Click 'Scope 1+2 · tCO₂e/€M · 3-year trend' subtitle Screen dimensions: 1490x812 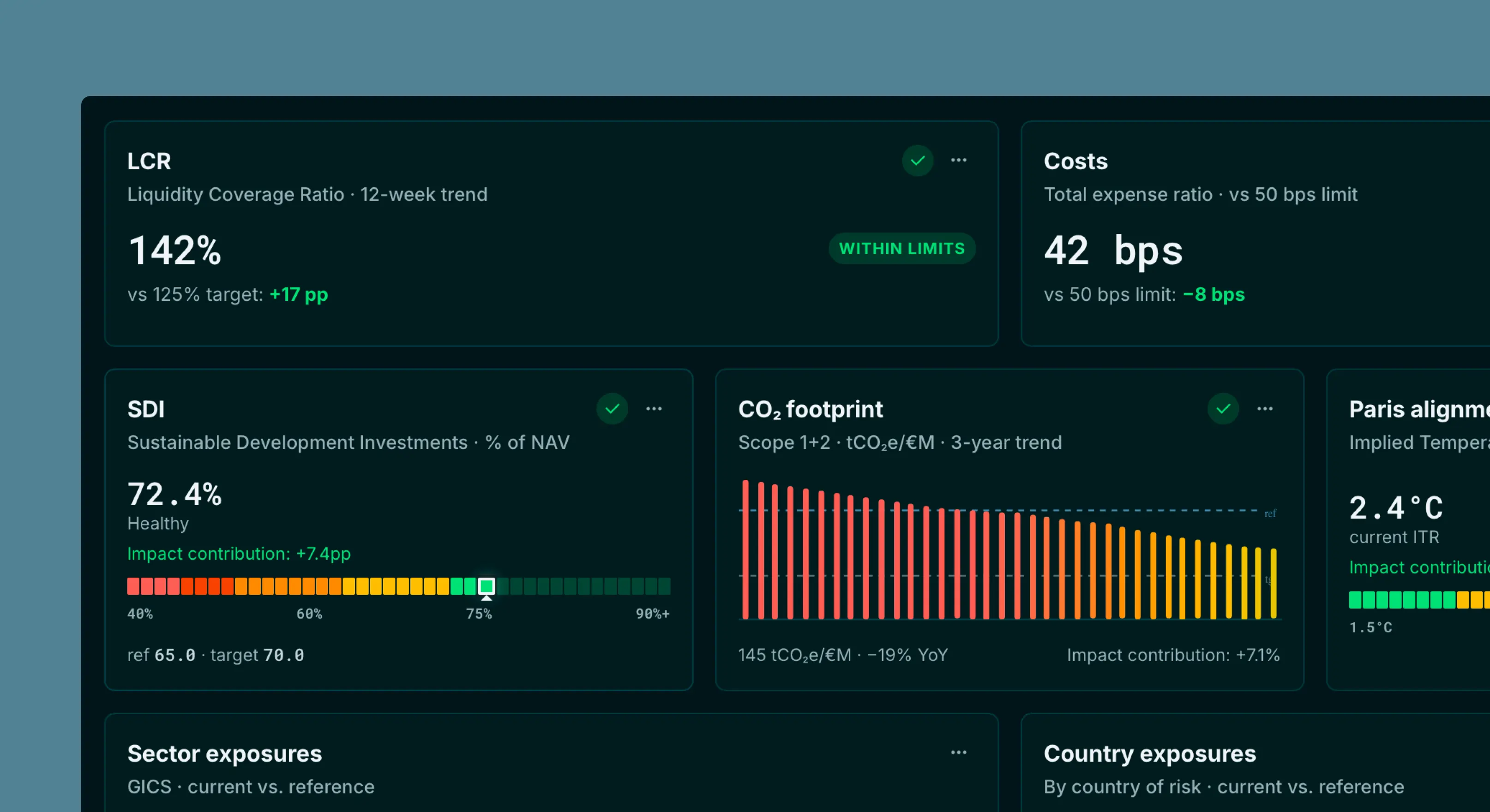coord(900,443)
